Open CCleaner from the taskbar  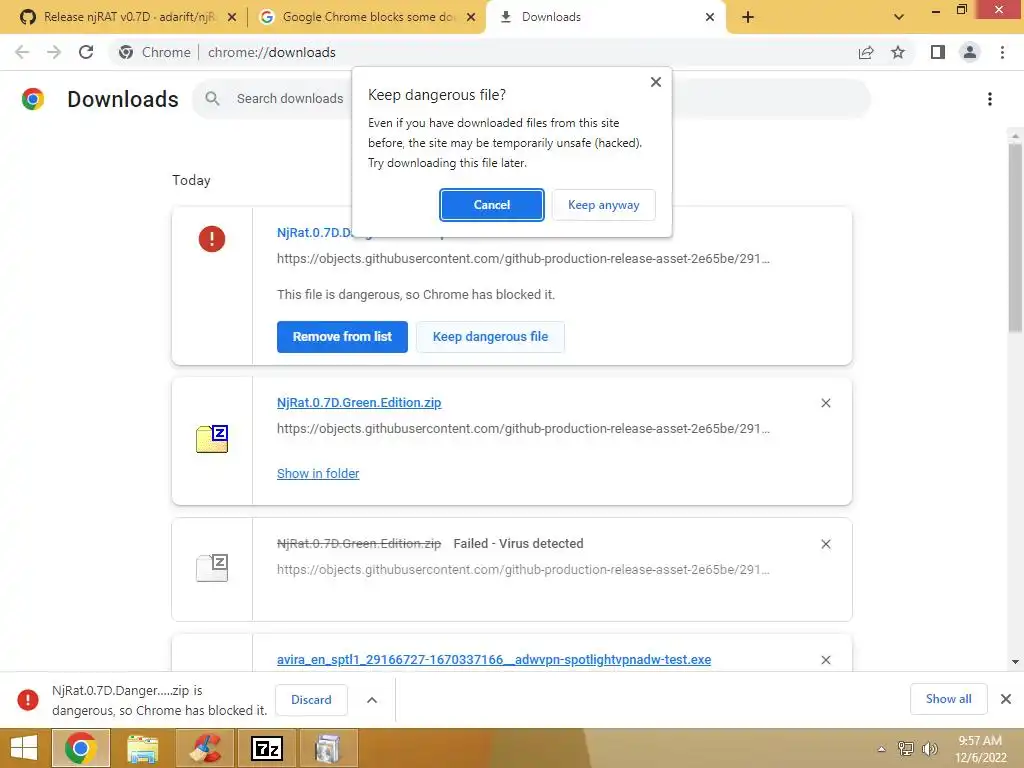coord(205,748)
